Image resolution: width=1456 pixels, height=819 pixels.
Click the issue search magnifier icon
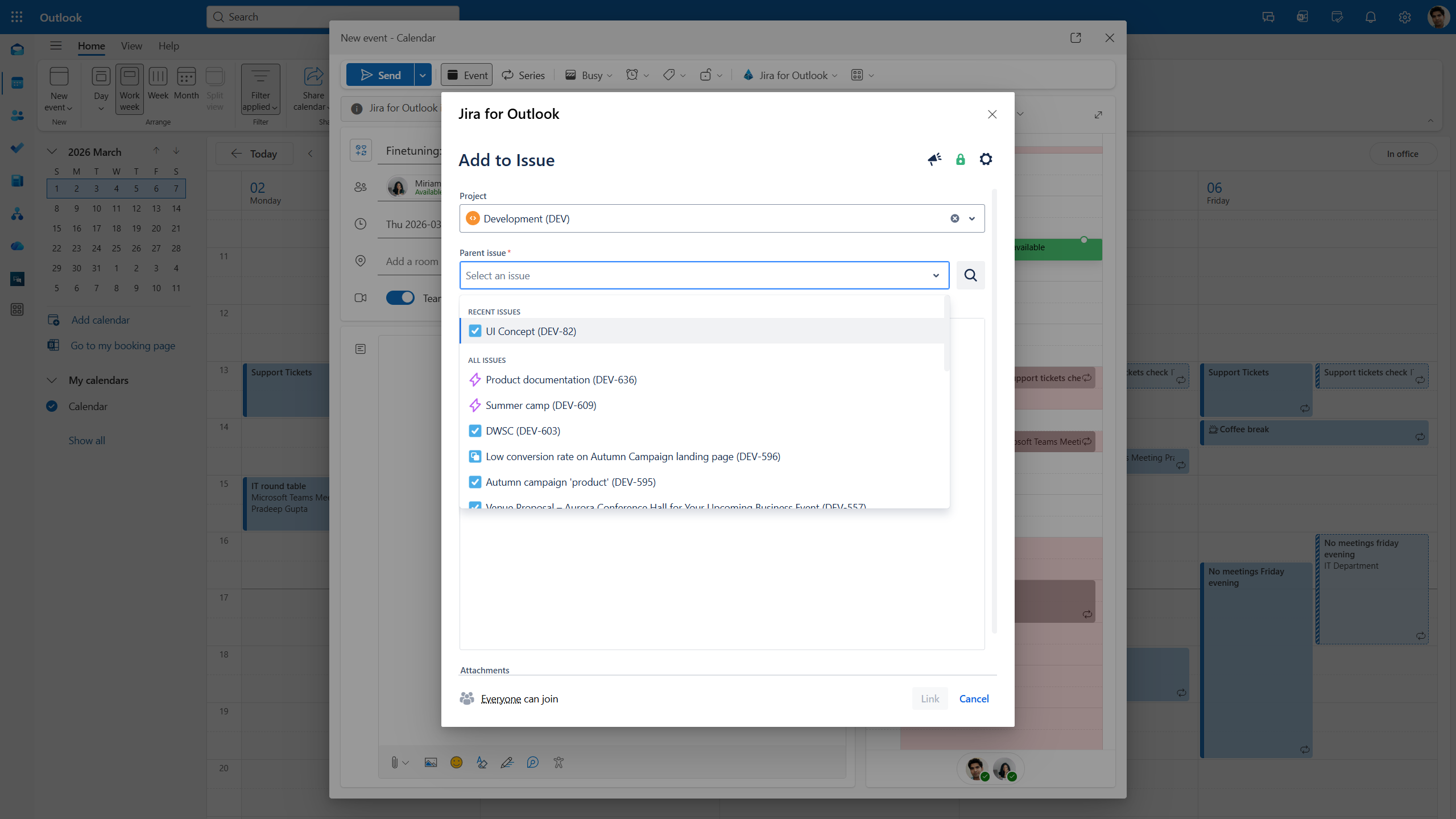(970, 275)
